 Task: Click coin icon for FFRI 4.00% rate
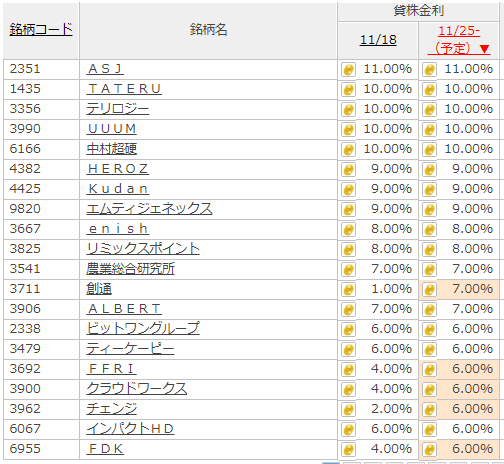[348, 370]
